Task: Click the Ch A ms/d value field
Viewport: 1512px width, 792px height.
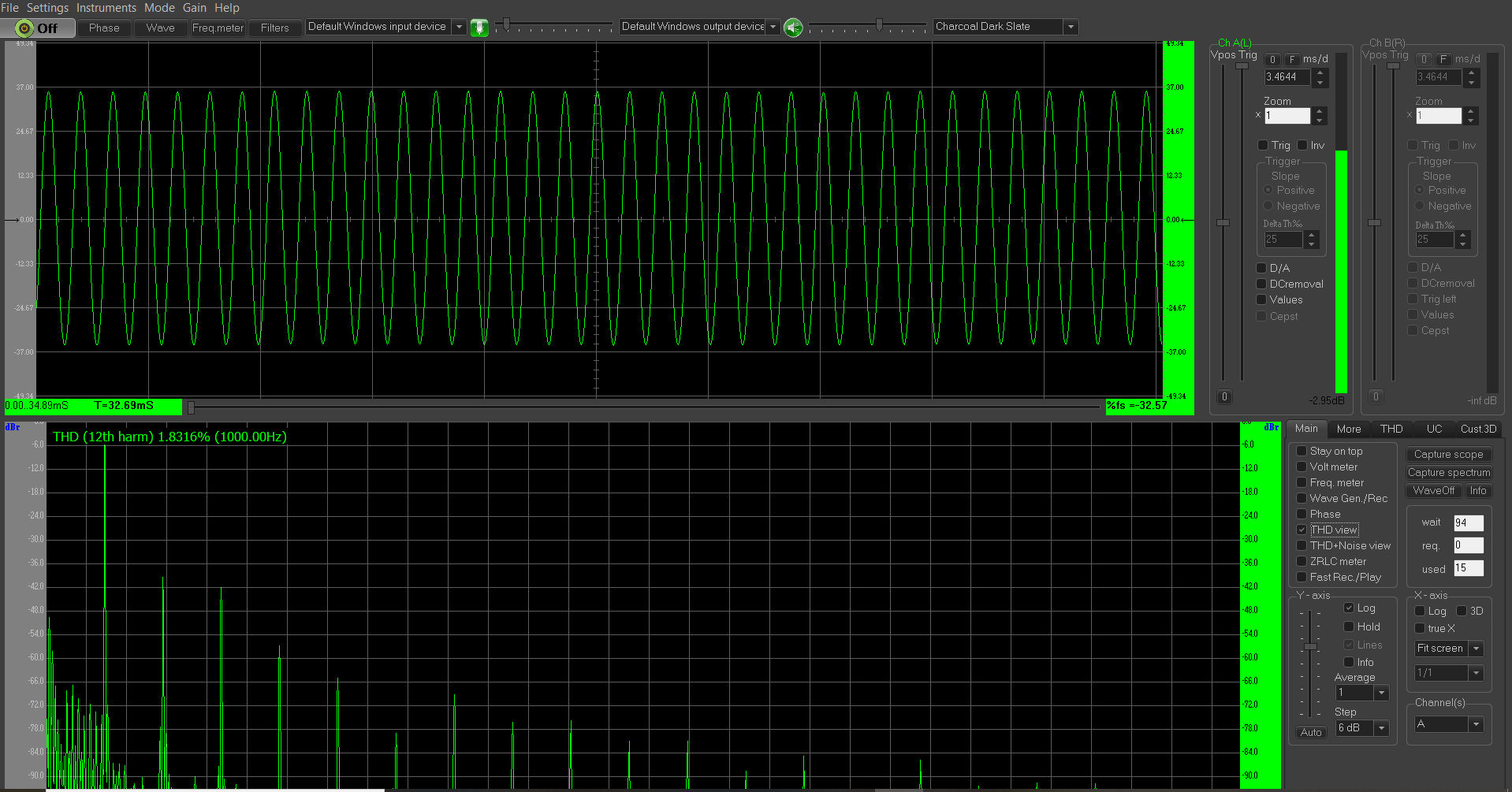Action: (1287, 77)
